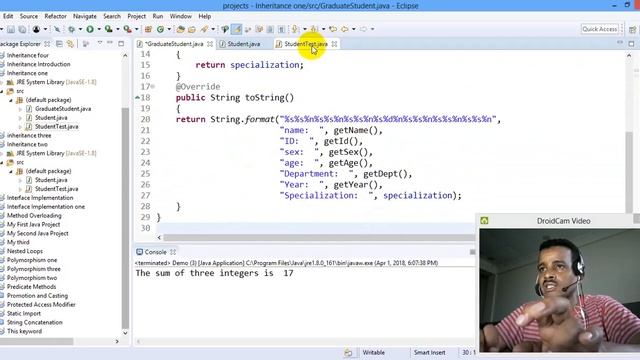The height and width of the screenshot is (360, 640).
Task: Open the Navigate menu
Action: 84,16
